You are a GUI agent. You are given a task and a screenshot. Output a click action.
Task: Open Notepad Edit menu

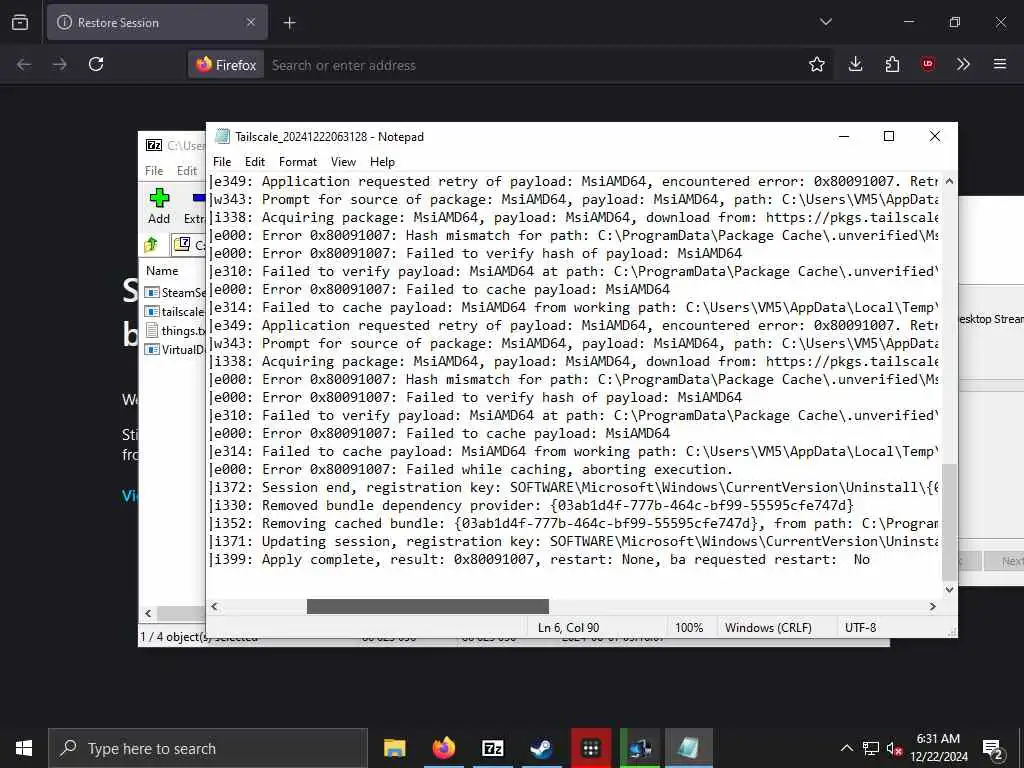pyautogui.click(x=255, y=162)
